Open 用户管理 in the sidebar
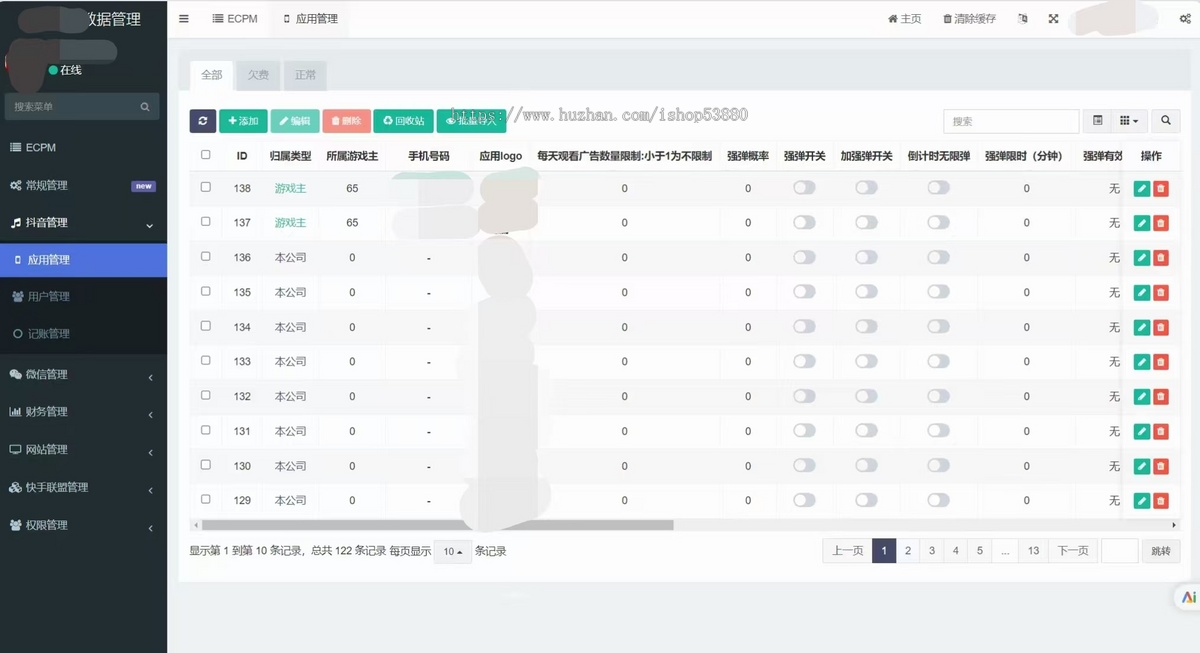This screenshot has width=1200, height=653. click(83, 297)
